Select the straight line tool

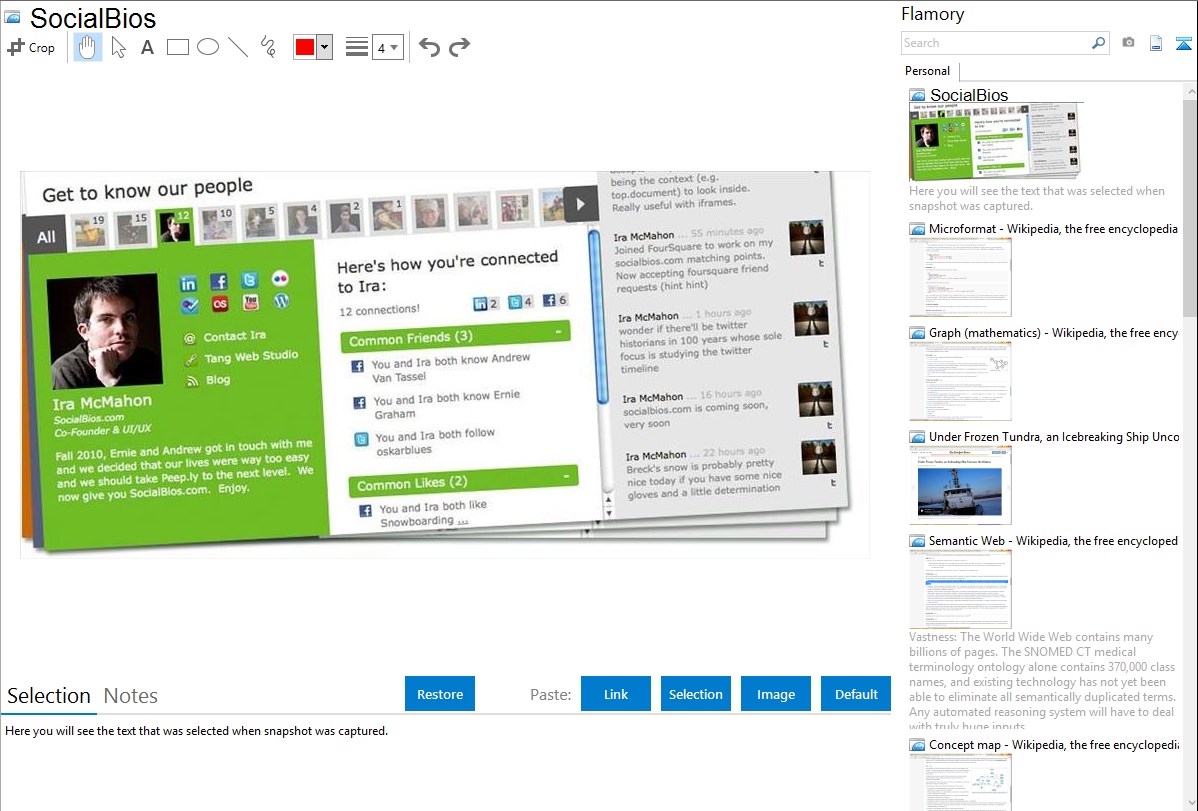click(238, 47)
